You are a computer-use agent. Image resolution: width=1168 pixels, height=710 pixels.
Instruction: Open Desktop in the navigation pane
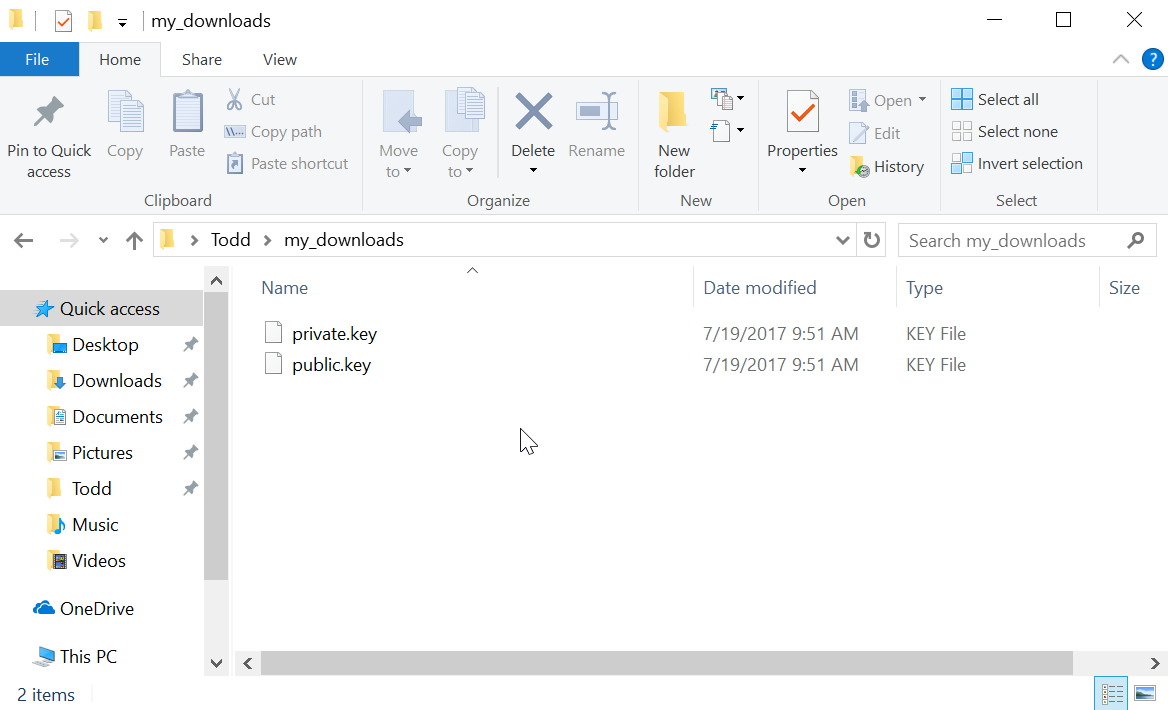[105, 345]
